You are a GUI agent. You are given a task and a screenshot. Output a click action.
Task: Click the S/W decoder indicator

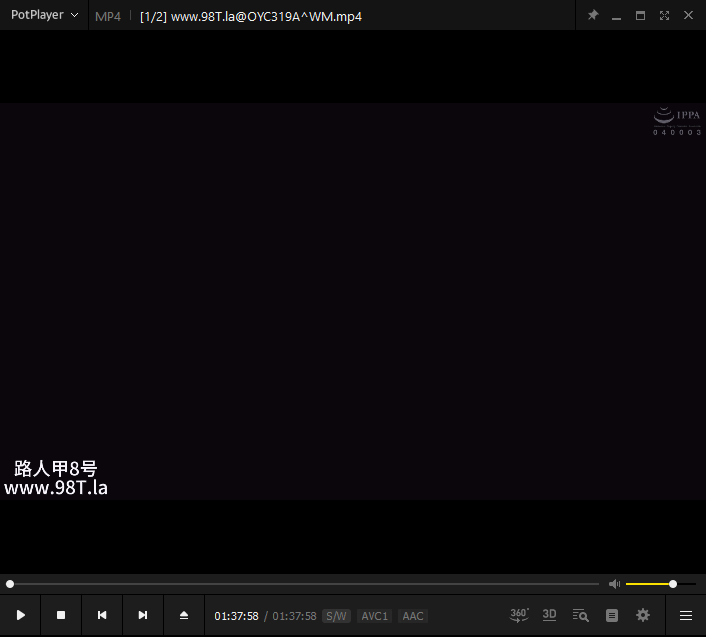[336, 616]
